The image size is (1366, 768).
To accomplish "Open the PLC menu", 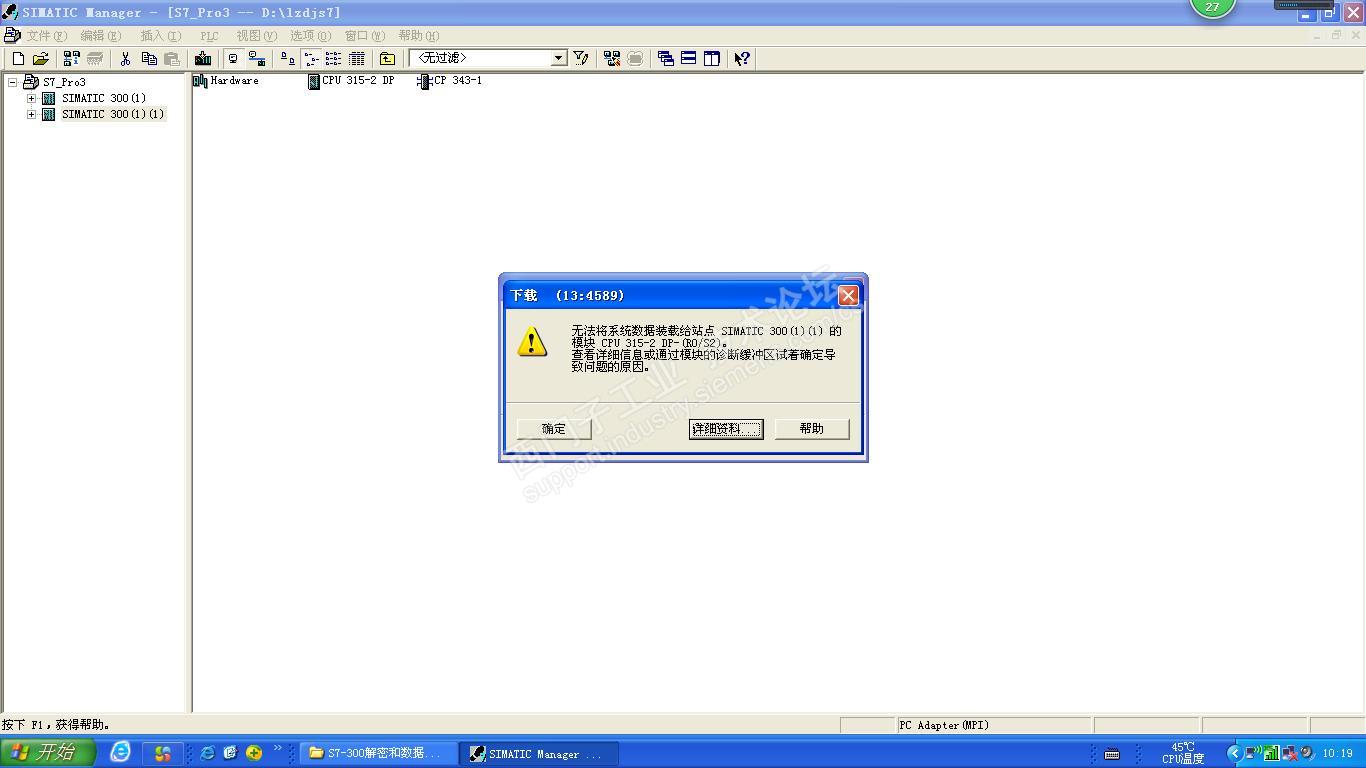I will point(209,36).
